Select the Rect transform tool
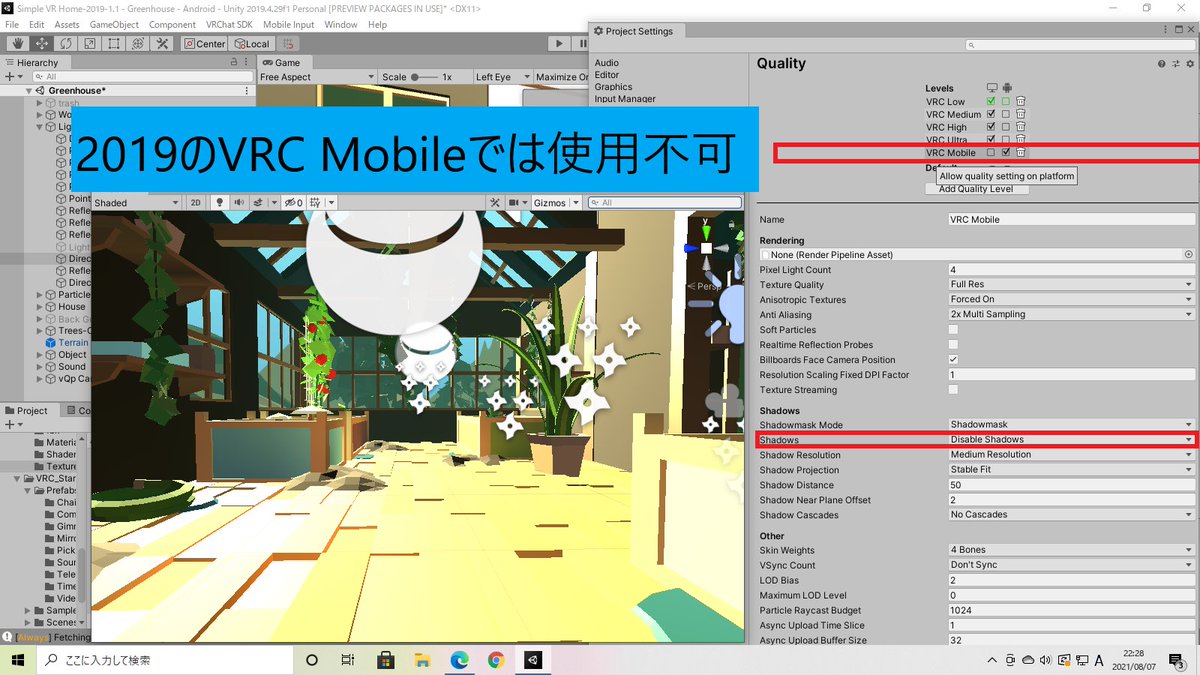 [114, 44]
